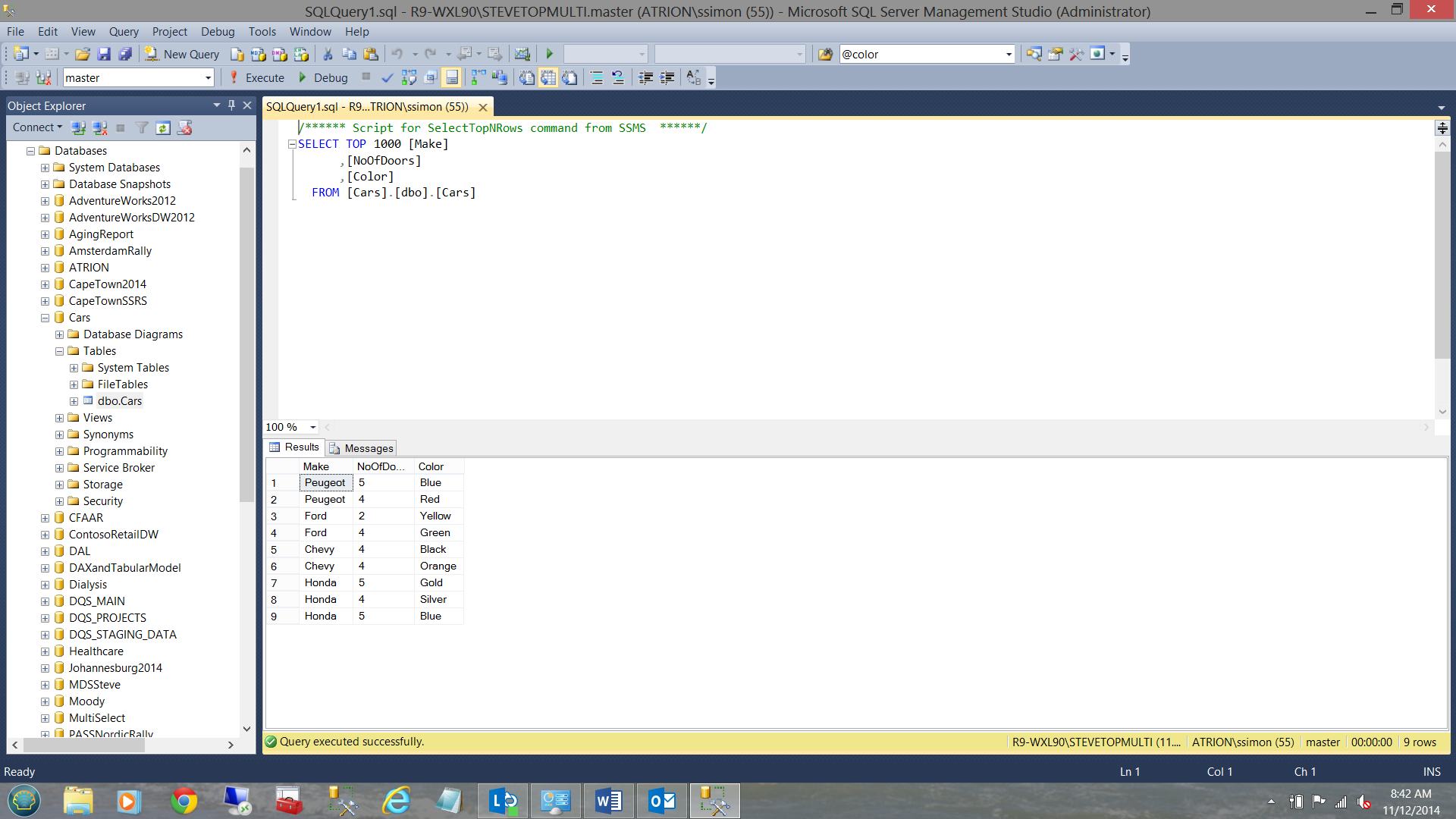Viewport: 1456px width, 819px height.
Task: Click the Save icon in toolbar
Action: (x=104, y=54)
